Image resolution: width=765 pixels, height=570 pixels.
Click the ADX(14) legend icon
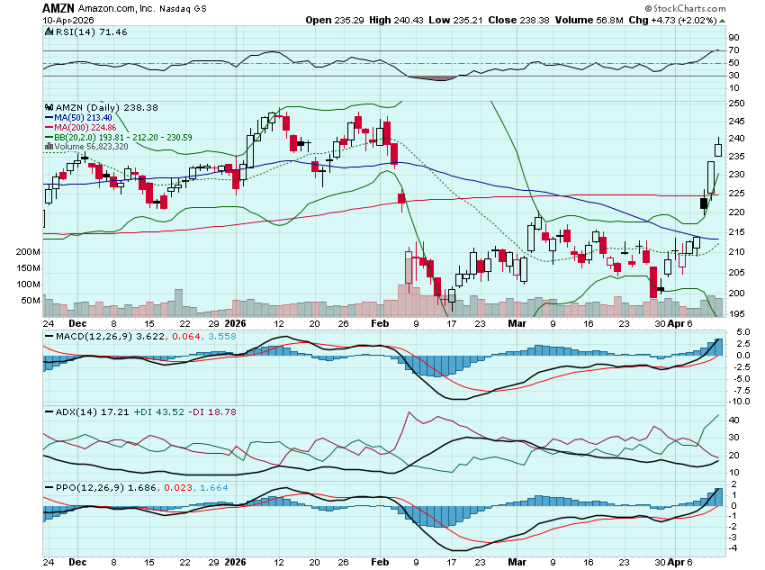tap(46, 412)
